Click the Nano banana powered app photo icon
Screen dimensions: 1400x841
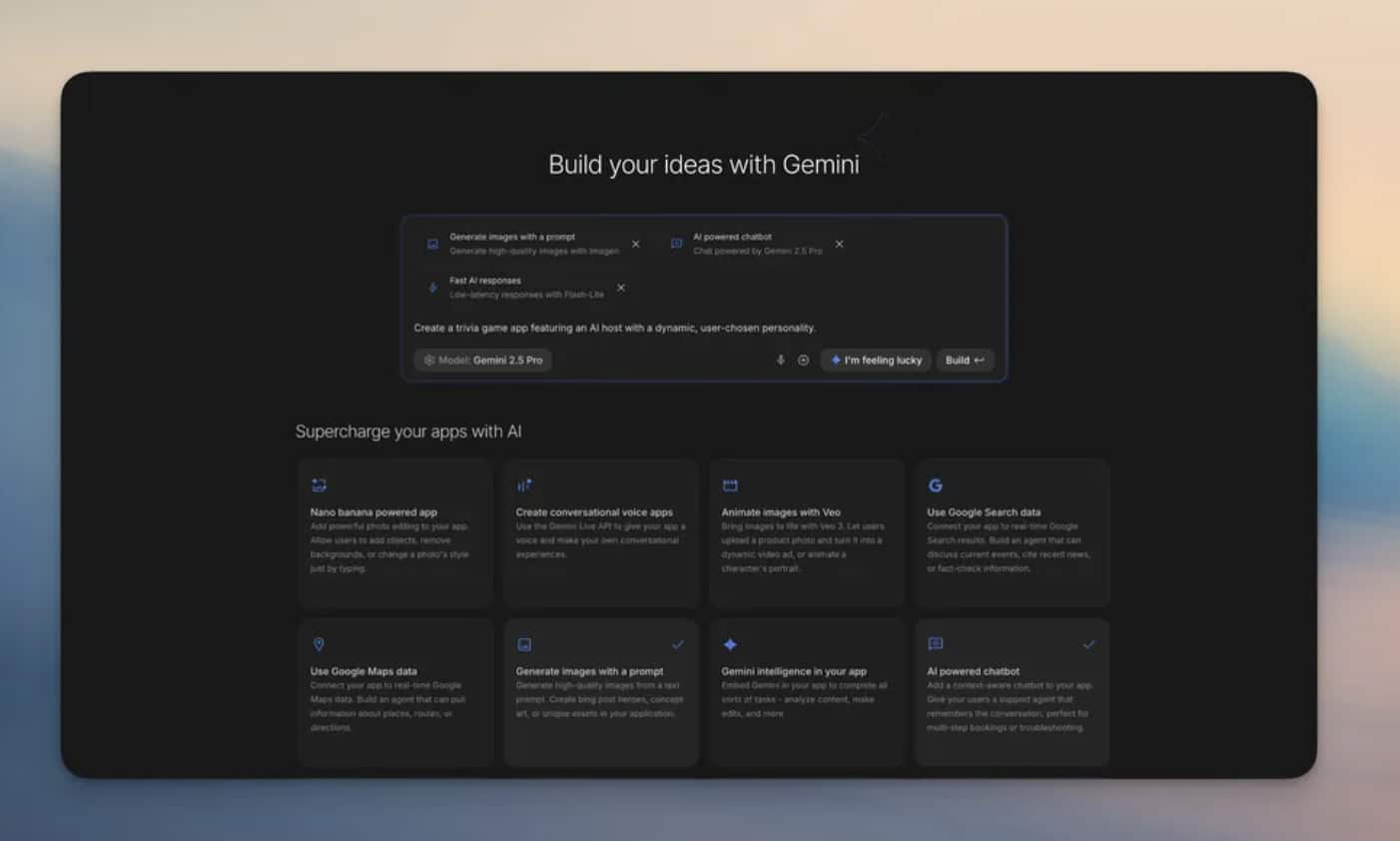tap(318, 484)
